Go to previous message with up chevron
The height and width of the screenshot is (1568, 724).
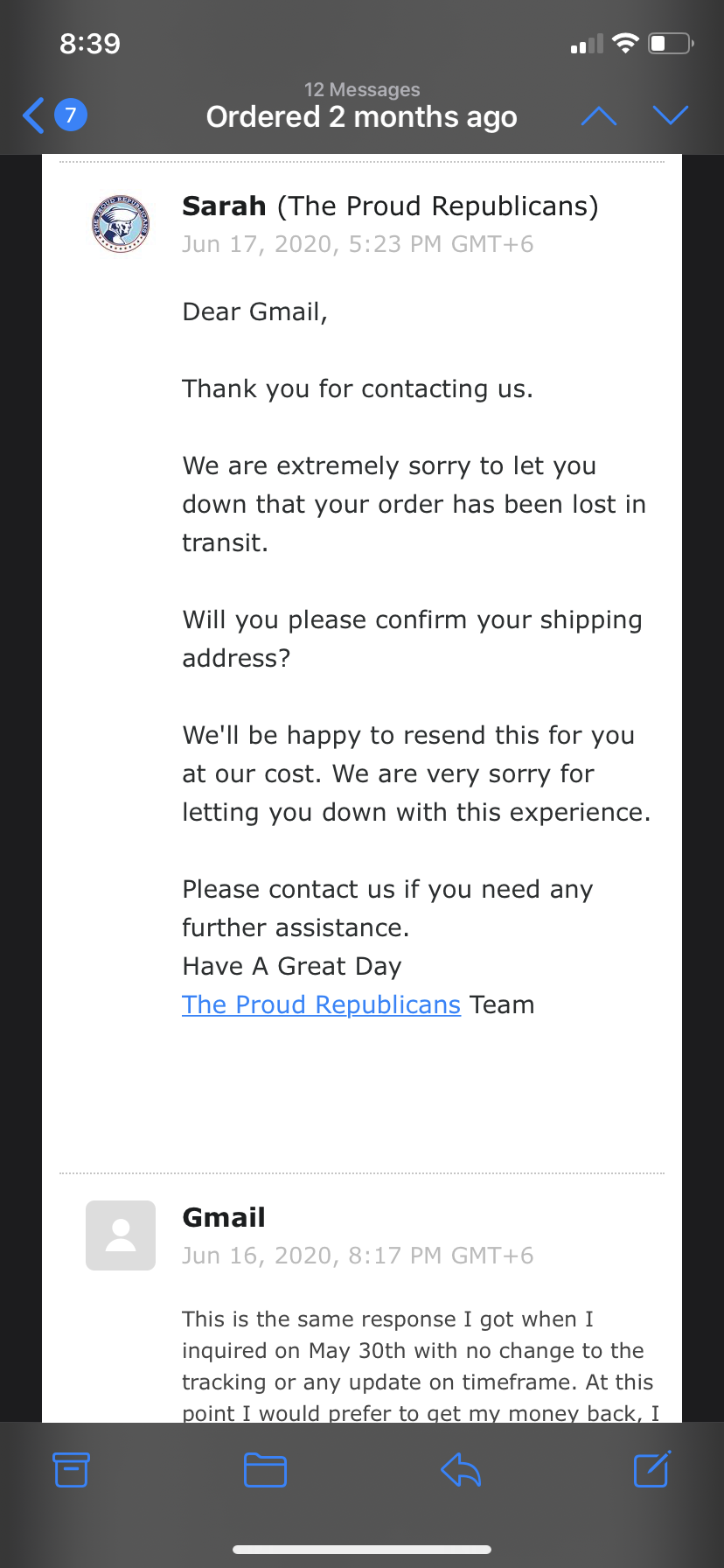(x=599, y=115)
